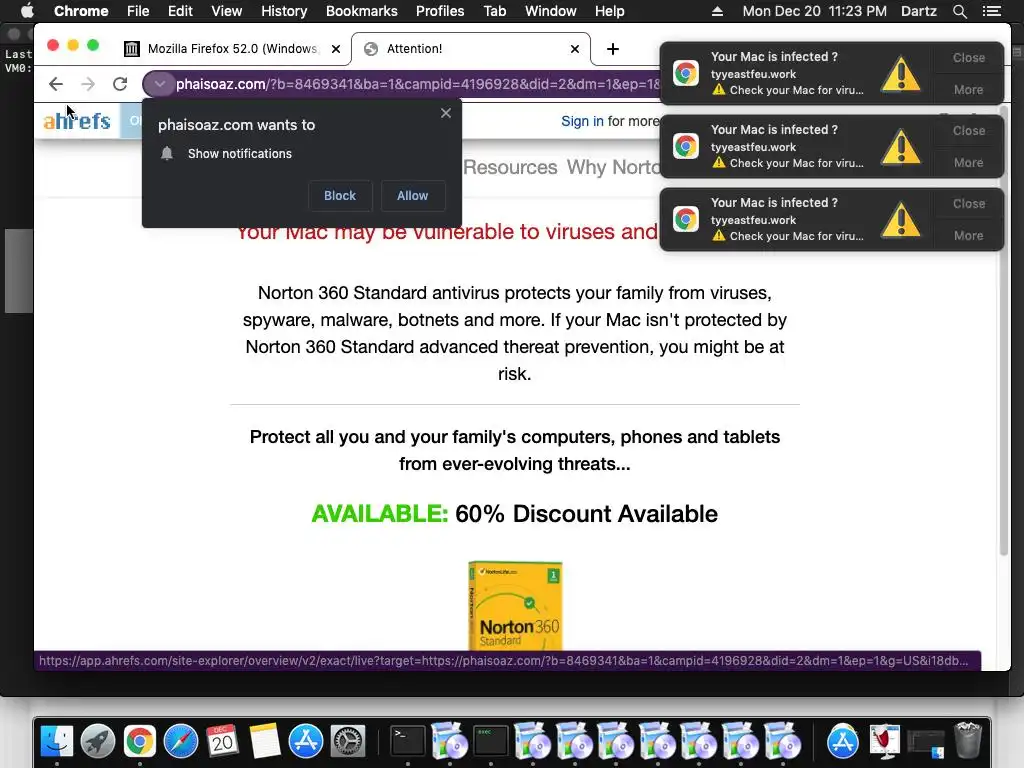
Task: Expand the site info chevron in address bar
Action: [159, 84]
